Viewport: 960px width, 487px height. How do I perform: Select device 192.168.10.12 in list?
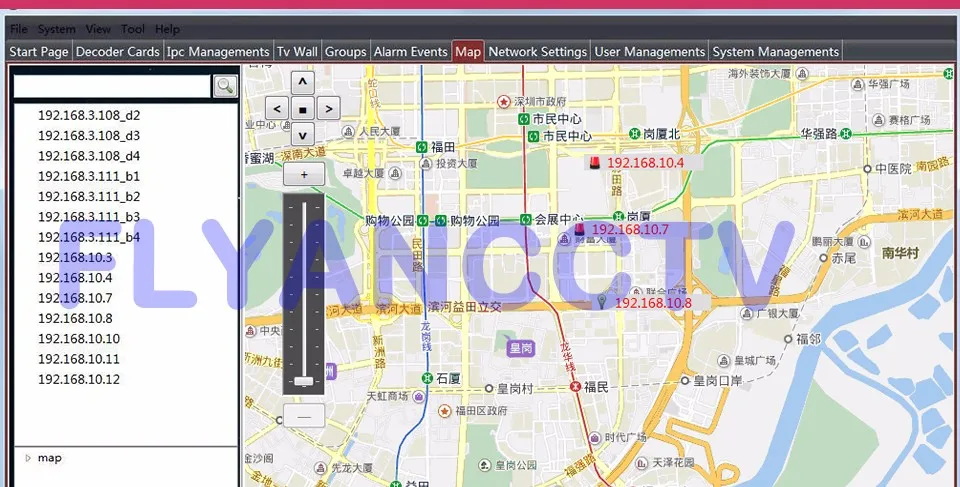click(x=78, y=379)
